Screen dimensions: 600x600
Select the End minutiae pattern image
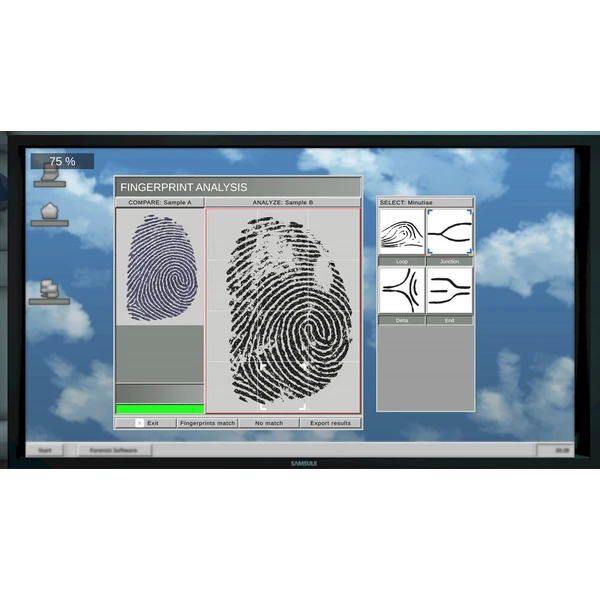(x=450, y=290)
